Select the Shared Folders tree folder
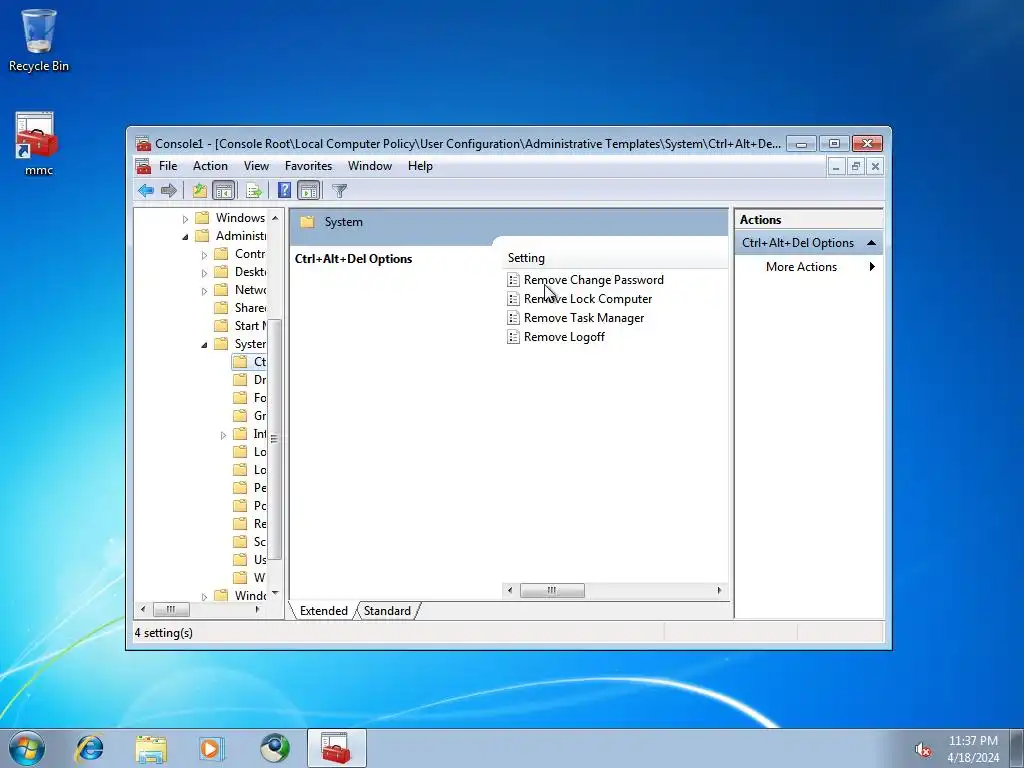 (x=240, y=308)
